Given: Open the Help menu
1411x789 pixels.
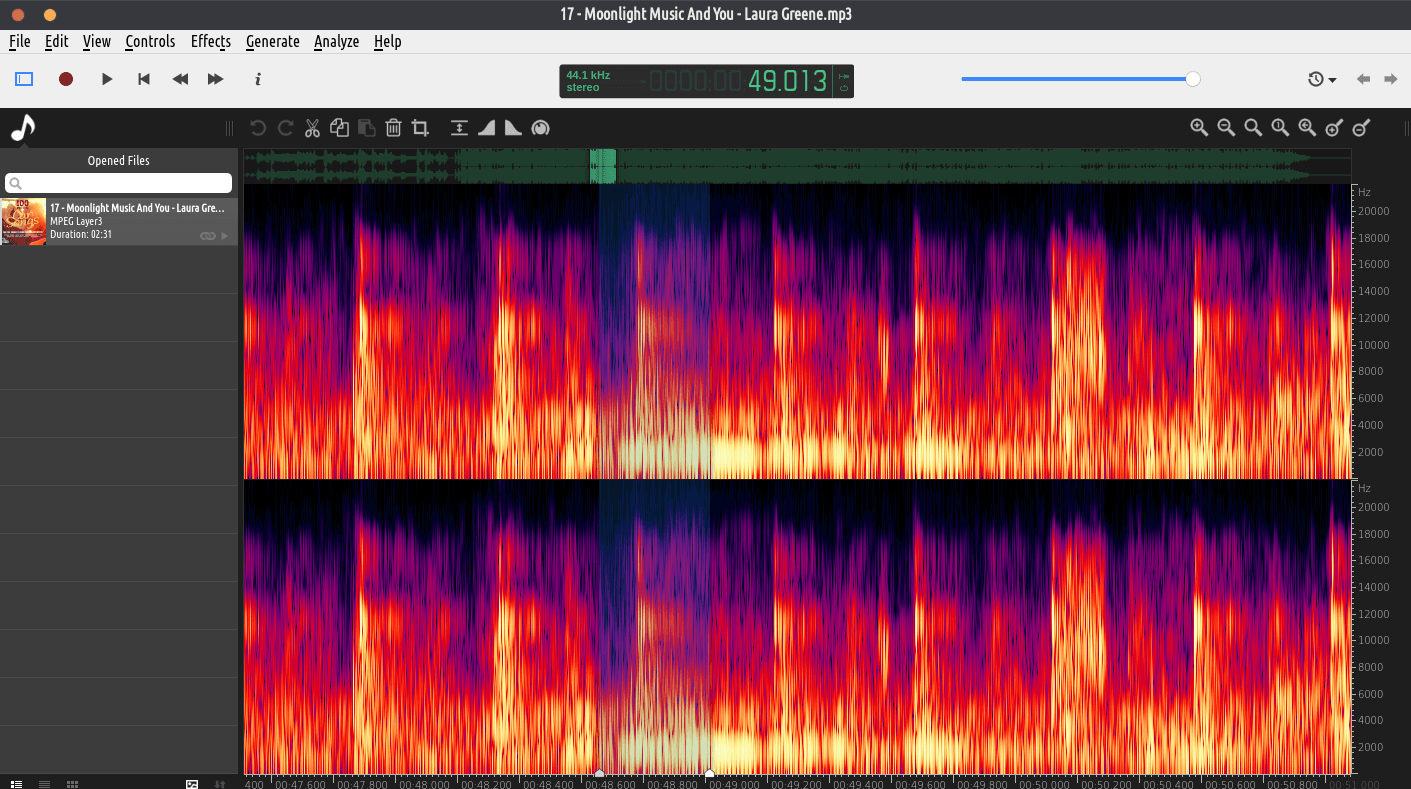Looking at the screenshot, I should point(388,41).
